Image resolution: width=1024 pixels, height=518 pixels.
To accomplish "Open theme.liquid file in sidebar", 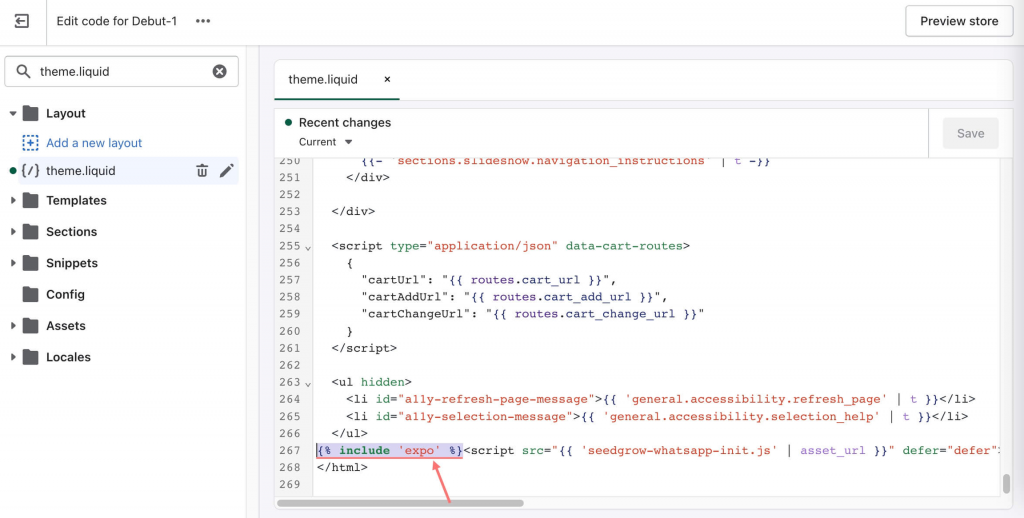I will click(x=80, y=170).
